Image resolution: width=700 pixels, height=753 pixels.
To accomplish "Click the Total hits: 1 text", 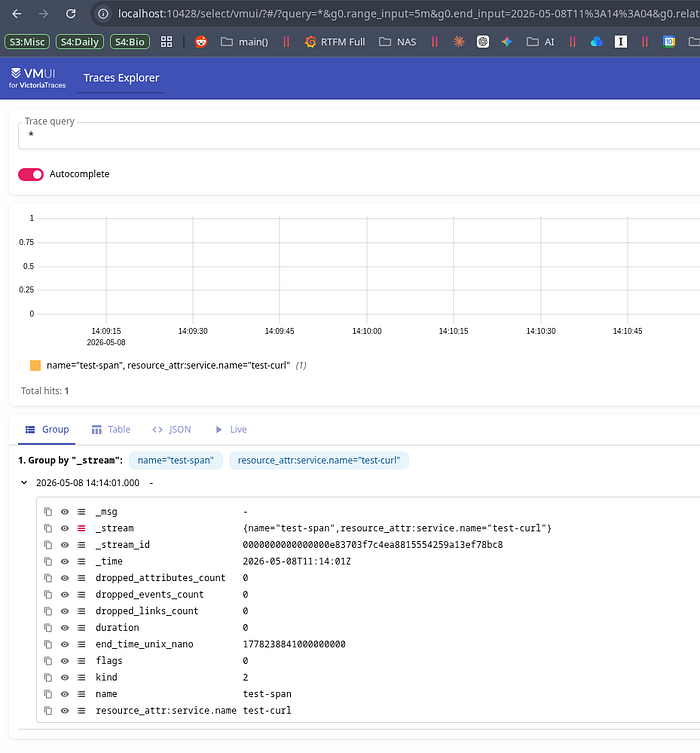I will coord(45,391).
